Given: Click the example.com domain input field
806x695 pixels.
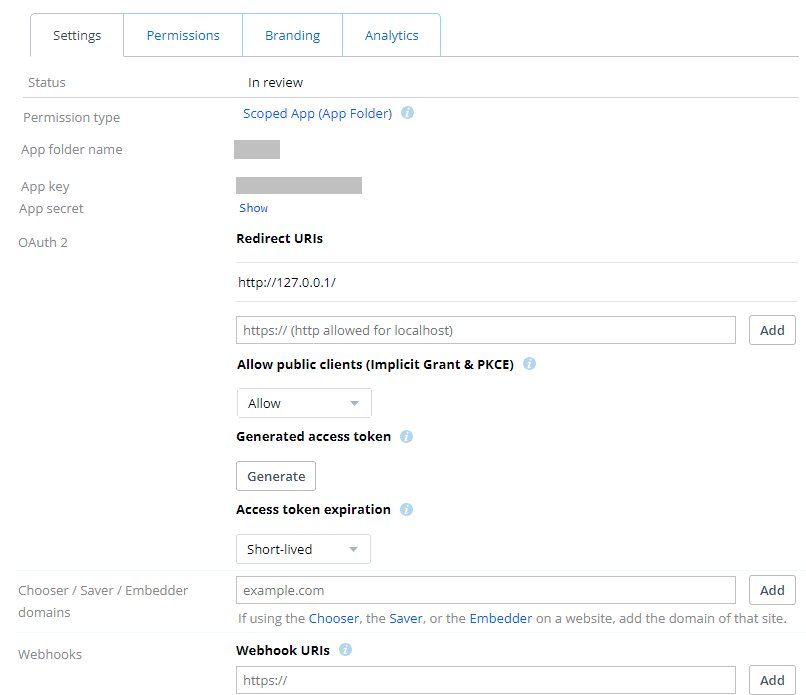Looking at the screenshot, I should click(x=486, y=590).
